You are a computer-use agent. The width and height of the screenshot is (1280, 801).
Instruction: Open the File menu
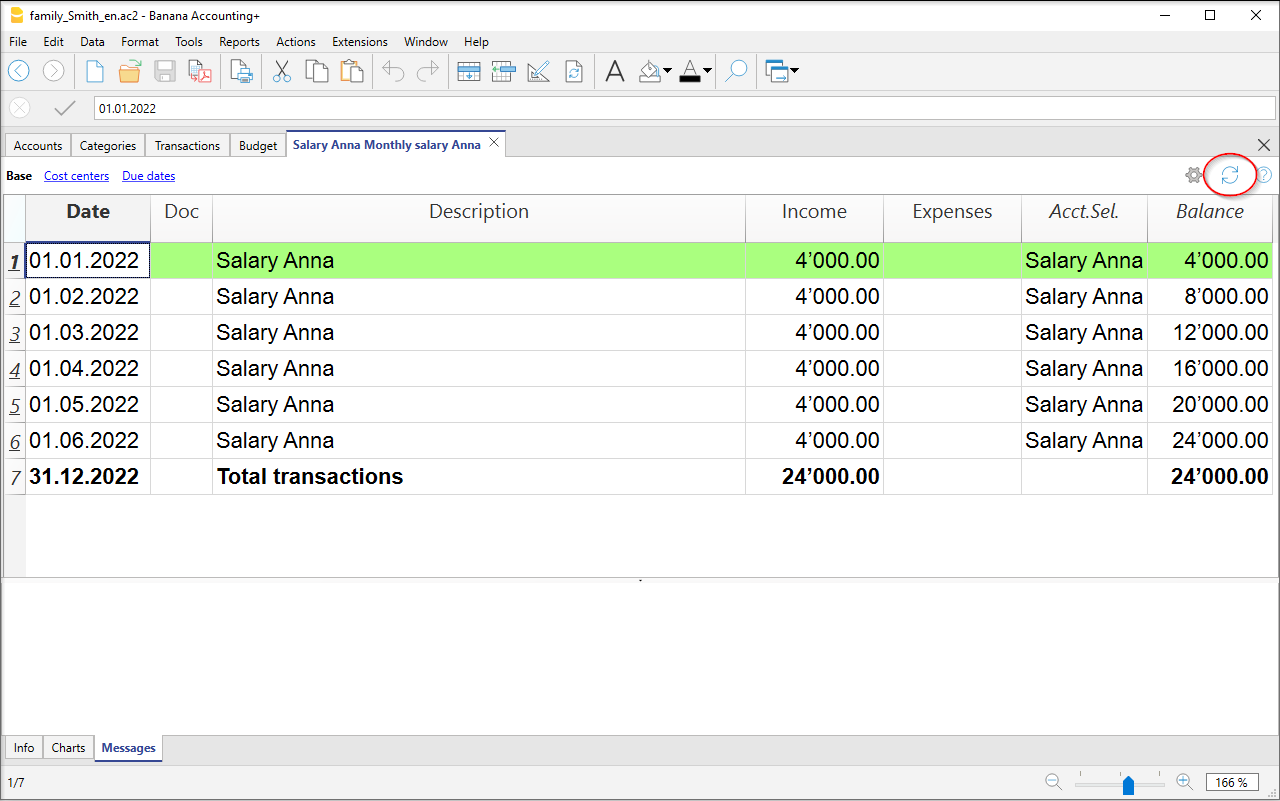18,42
